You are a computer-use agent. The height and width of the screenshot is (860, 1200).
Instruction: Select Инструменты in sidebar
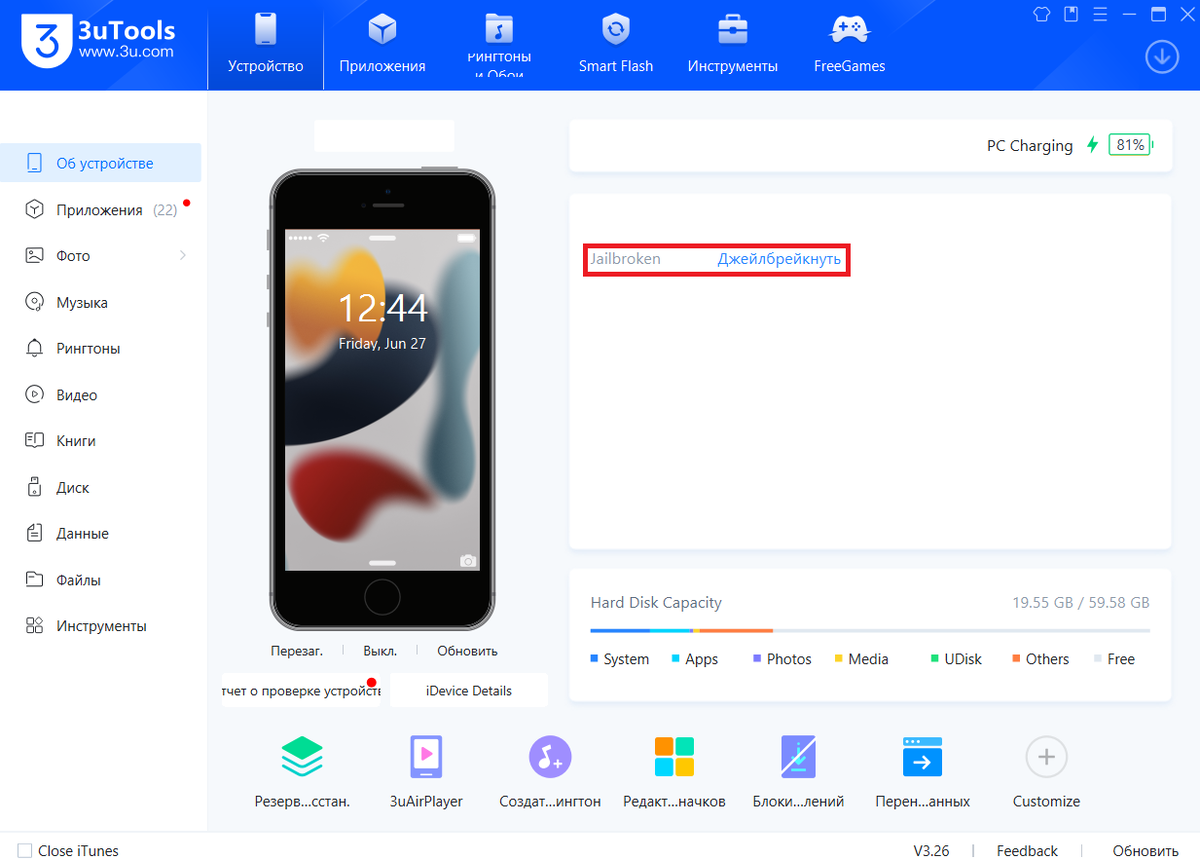click(x=100, y=626)
